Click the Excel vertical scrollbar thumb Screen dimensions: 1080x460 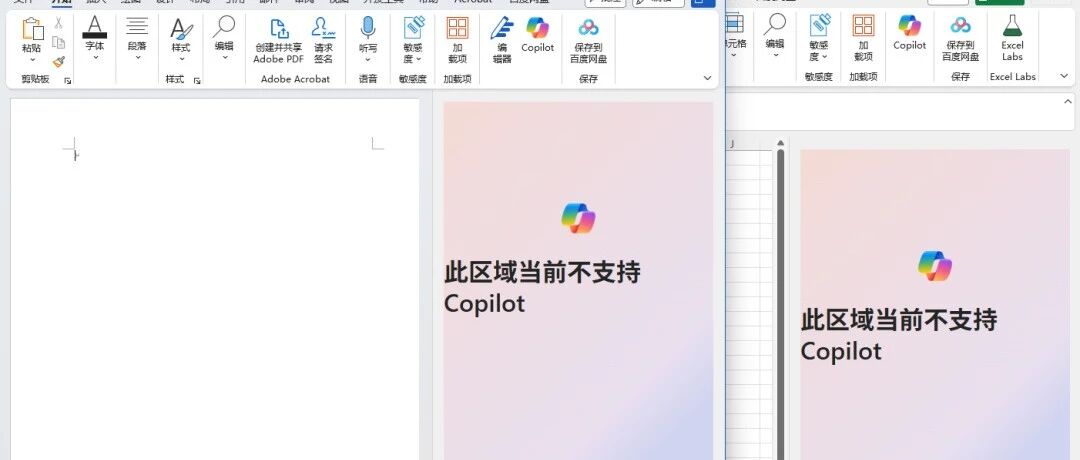coord(780,303)
